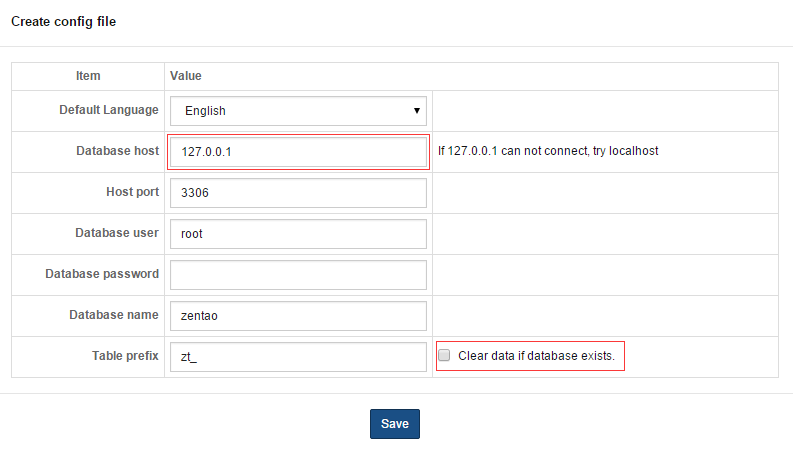Click the 'Default Language' row label
793x451 pixels.
pyautogui.click(x=109, y=110)
